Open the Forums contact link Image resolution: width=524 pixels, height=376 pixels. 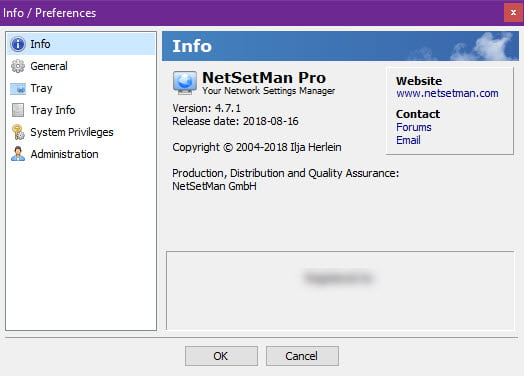click(414, 127)
